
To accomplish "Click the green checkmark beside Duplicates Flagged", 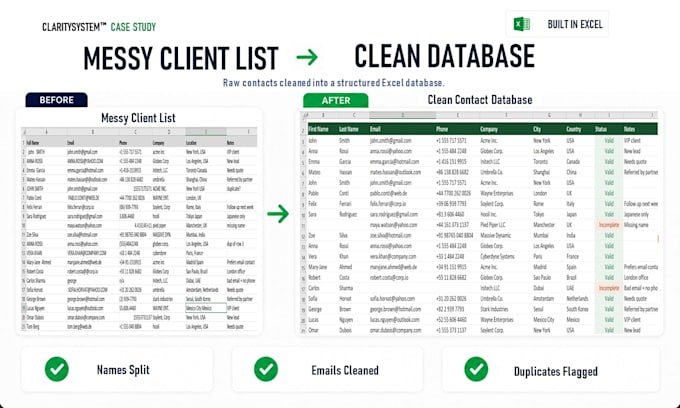I will (476, 369).
